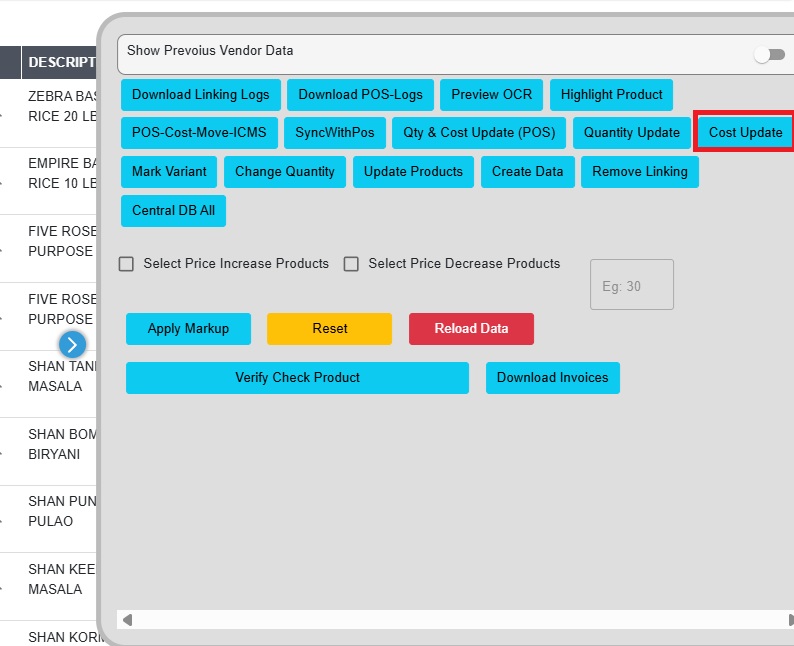
Task: Click Cost Update button
Action: 745,133
